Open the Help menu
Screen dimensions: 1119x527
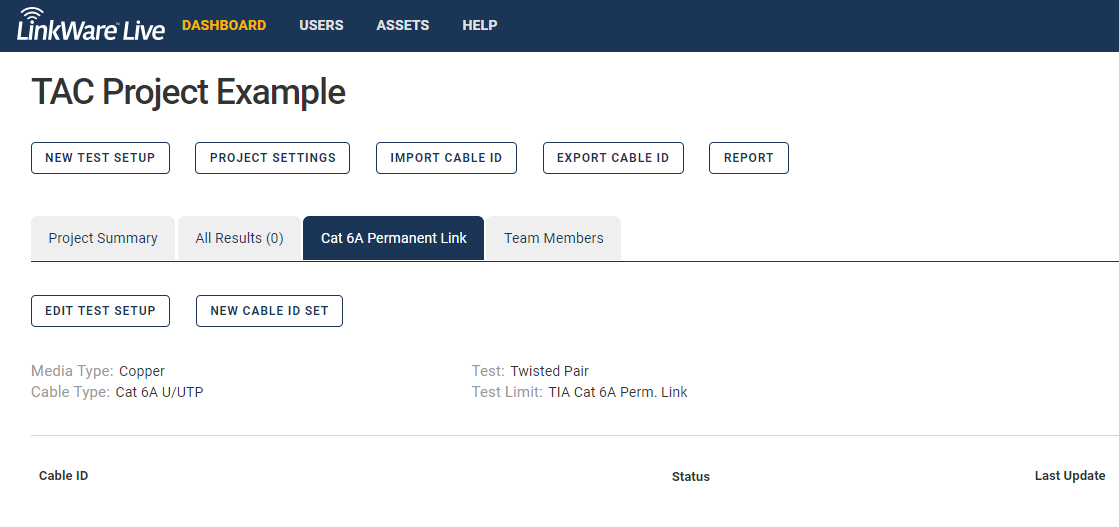(480, 25)
